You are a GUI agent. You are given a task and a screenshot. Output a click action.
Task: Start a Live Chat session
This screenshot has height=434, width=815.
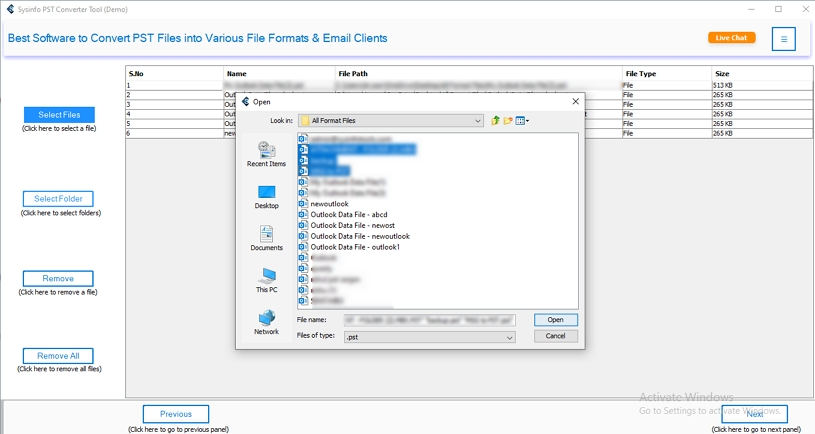pyautogui.click(x=731, y=38)
